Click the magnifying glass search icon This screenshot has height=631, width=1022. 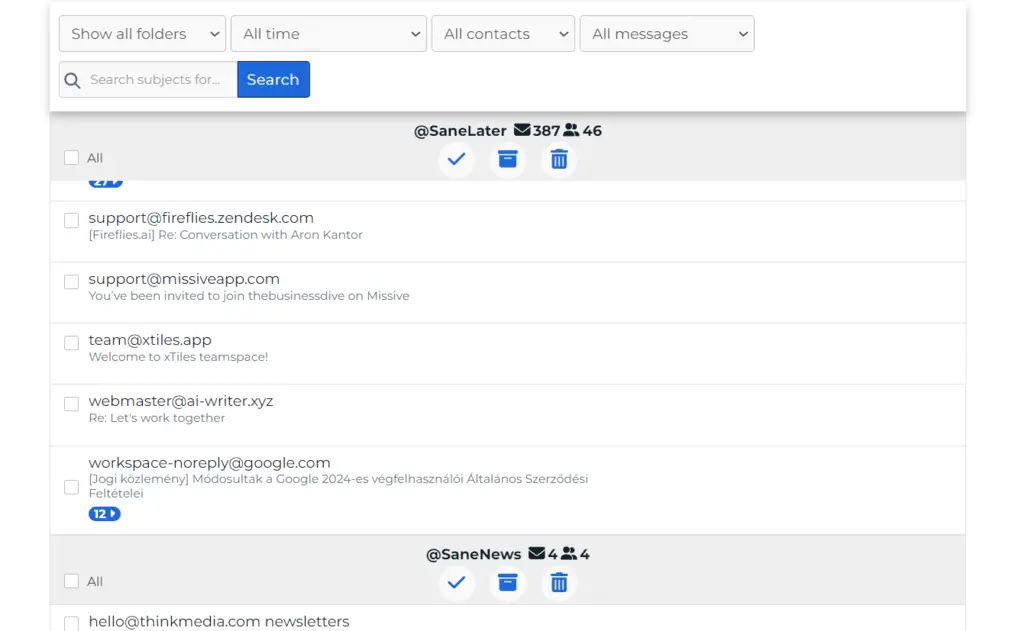tap(72, 79)
